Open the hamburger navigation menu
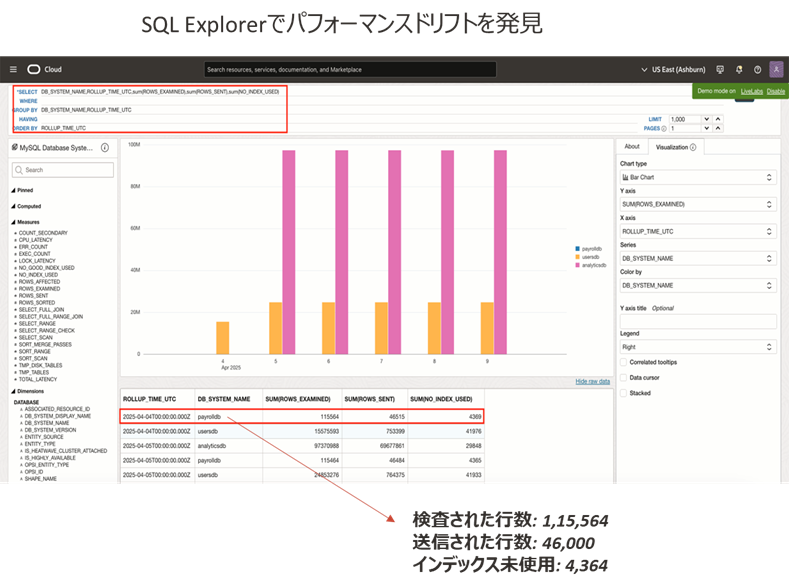789x588 pixels. point(14,69)
